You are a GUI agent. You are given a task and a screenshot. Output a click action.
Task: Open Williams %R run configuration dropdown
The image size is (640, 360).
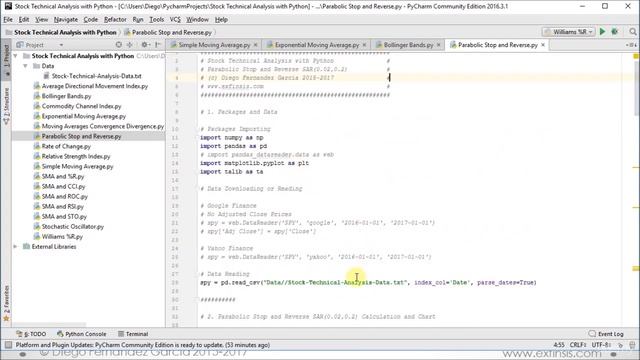[x=568, y=31]
